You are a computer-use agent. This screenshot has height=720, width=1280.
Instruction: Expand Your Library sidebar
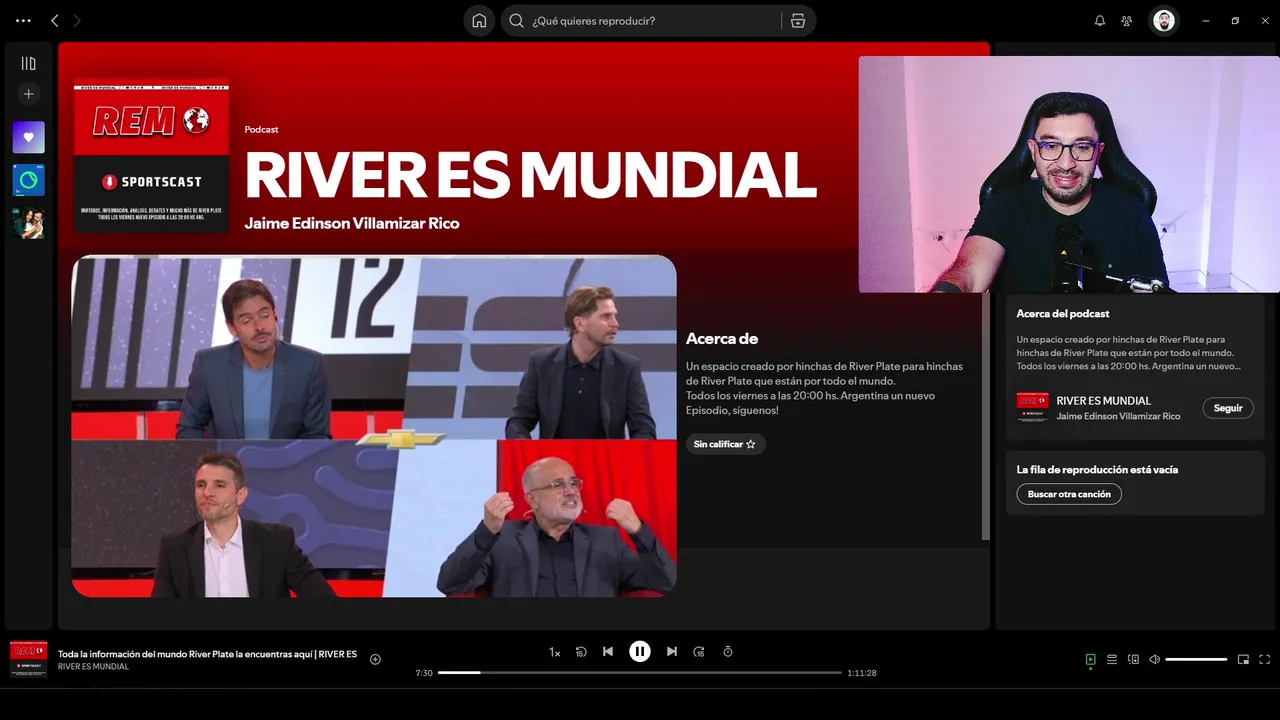(x=28, y=63)
